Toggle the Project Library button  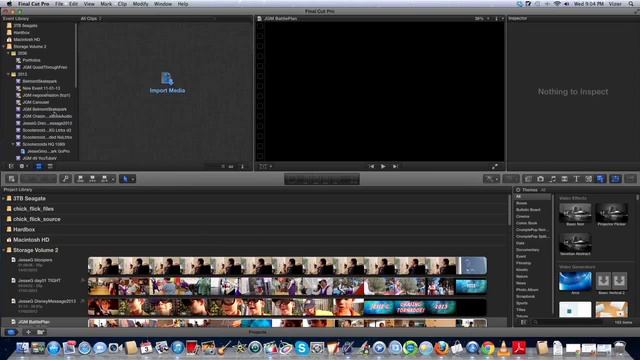[11, 332]
